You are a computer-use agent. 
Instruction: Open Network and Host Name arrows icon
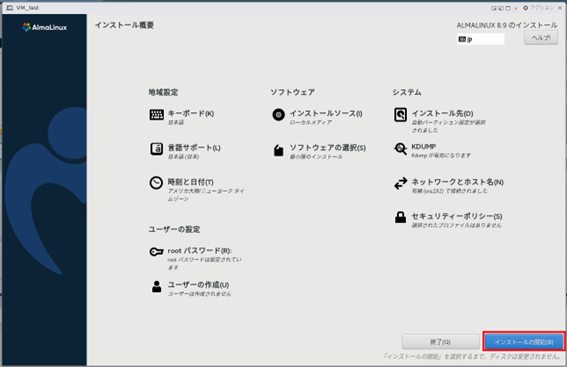pos(401,183)
